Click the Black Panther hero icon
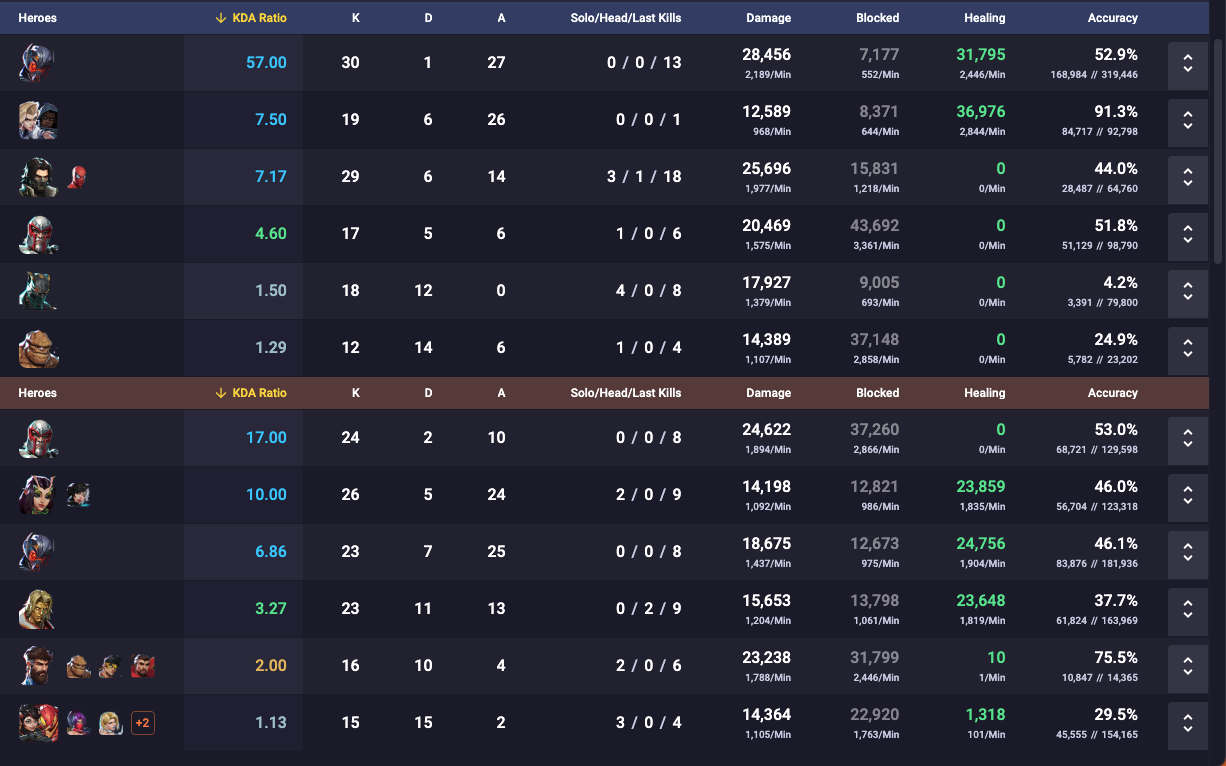This screenshot has width=1226, height=766. [x=38, y=291]
